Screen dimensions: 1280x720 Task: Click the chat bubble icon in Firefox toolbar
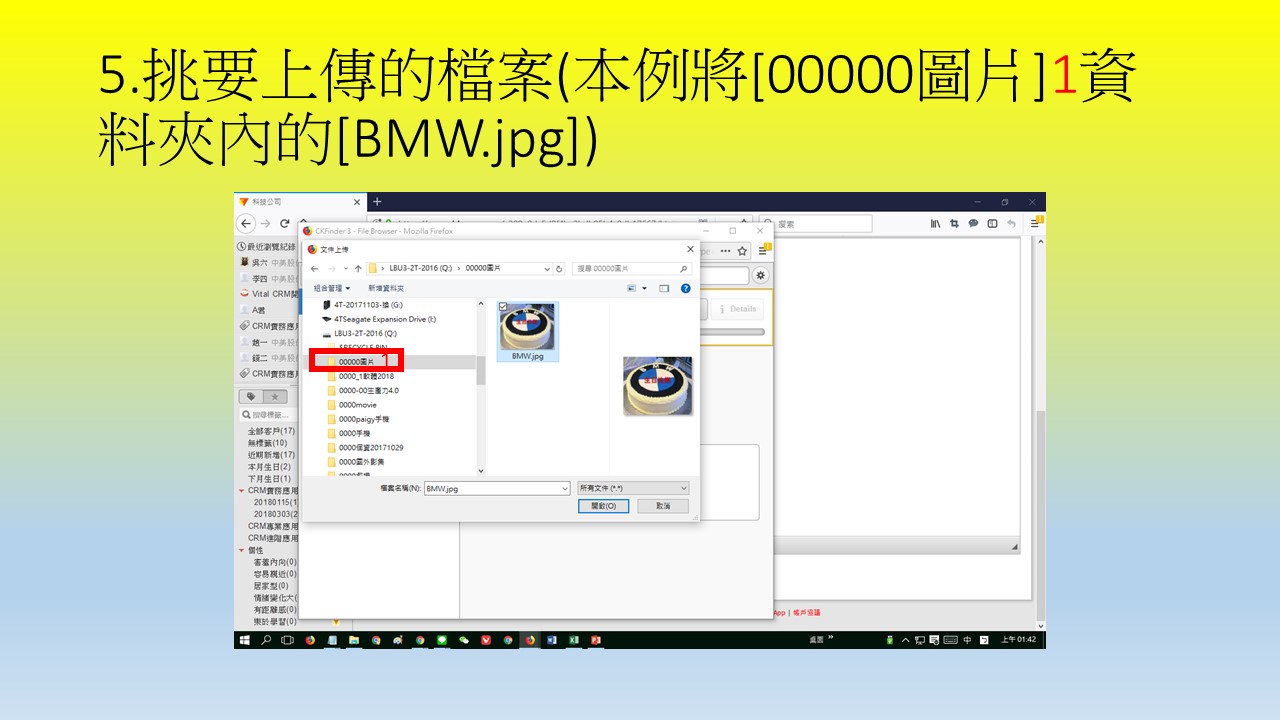click(973, 224)
